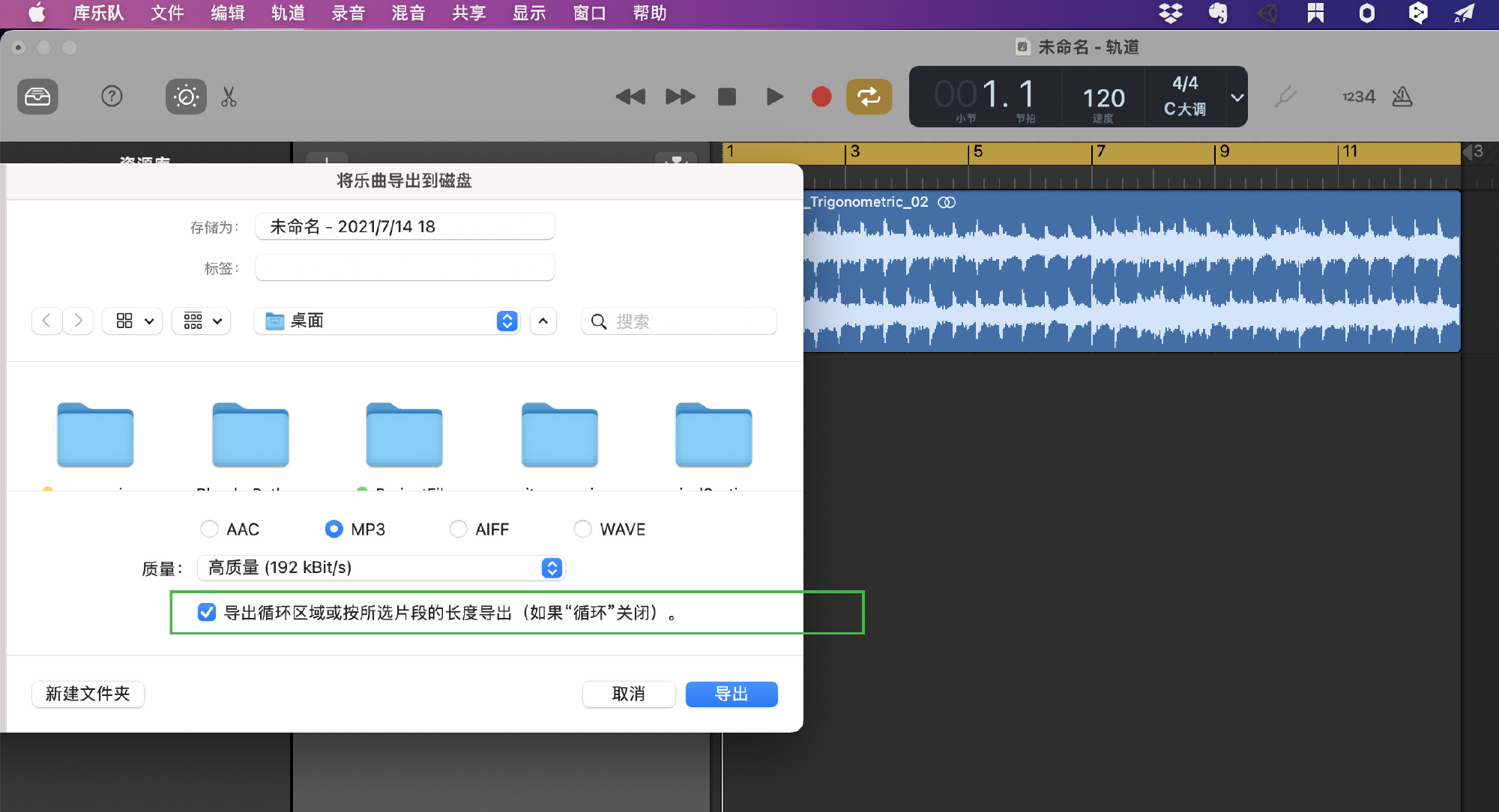Screen dimensions: 1499x812
Task: Select the MP3 format radio button
Action: point(334,529)
